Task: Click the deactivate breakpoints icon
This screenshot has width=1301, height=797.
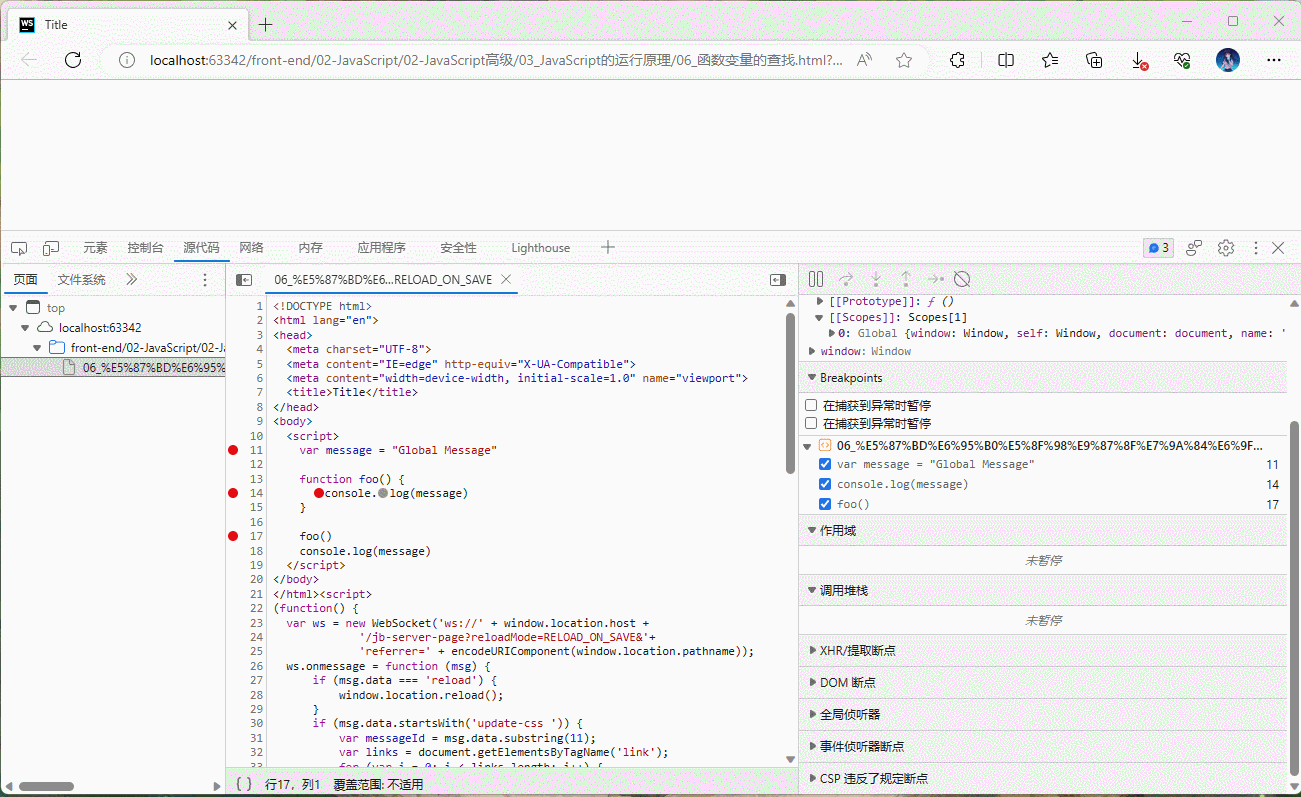Action: click(962, 279)
